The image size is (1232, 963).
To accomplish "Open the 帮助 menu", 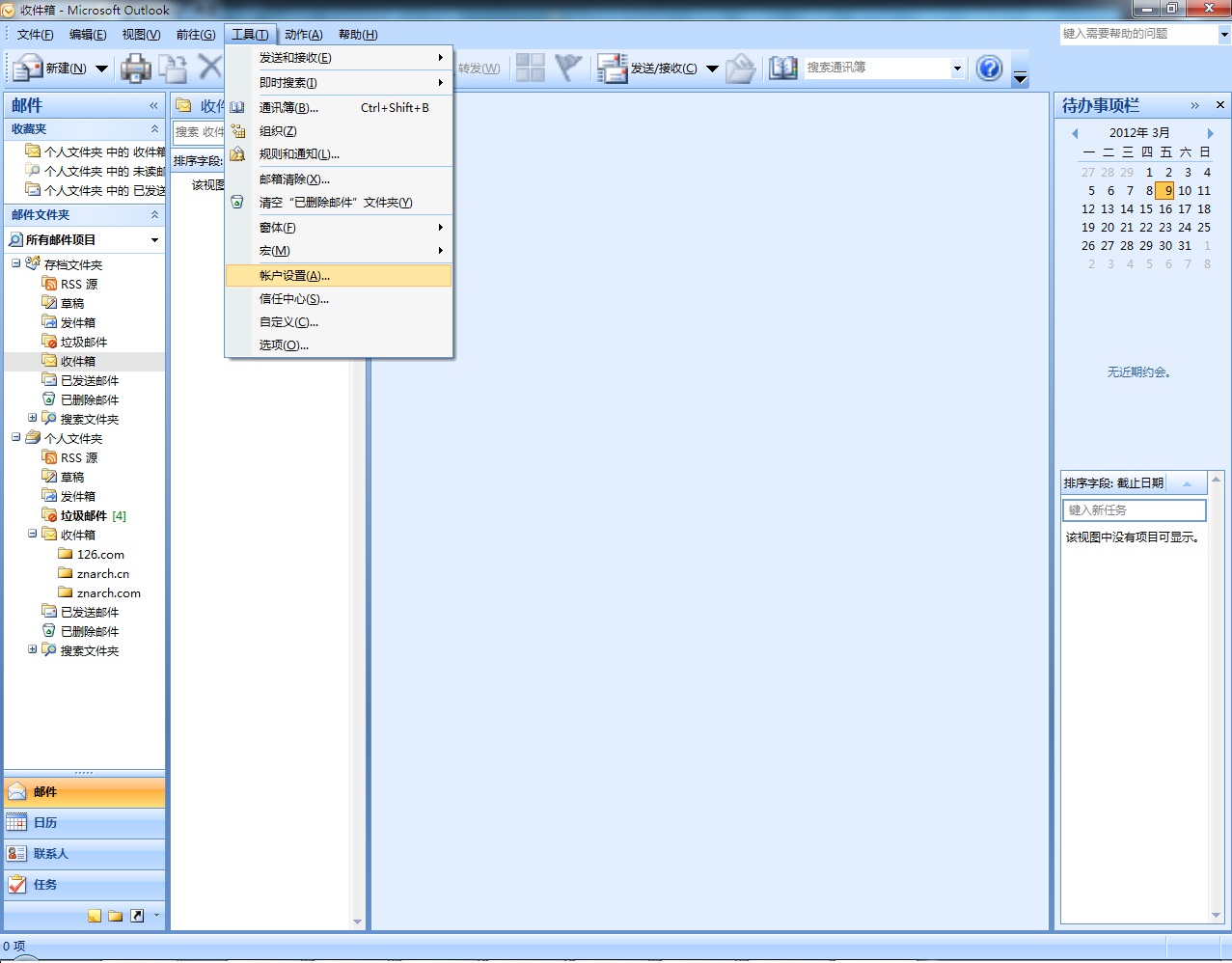I will [358, 35].
